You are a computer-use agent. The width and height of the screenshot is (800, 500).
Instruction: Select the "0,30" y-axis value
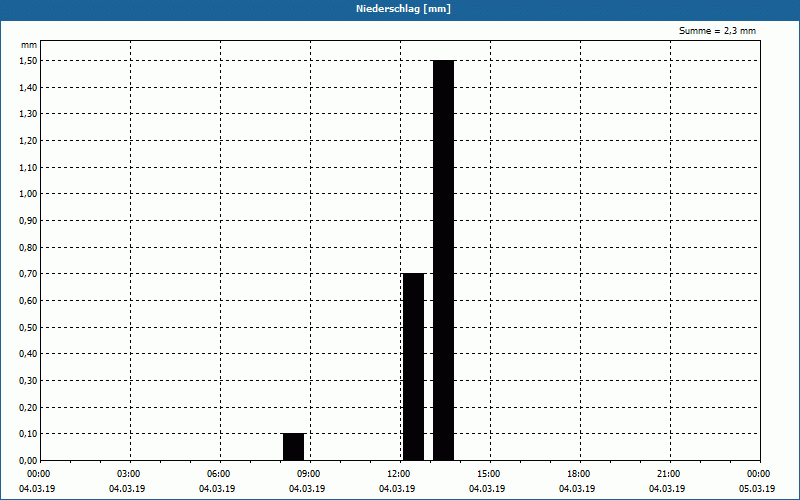[28, 381]
